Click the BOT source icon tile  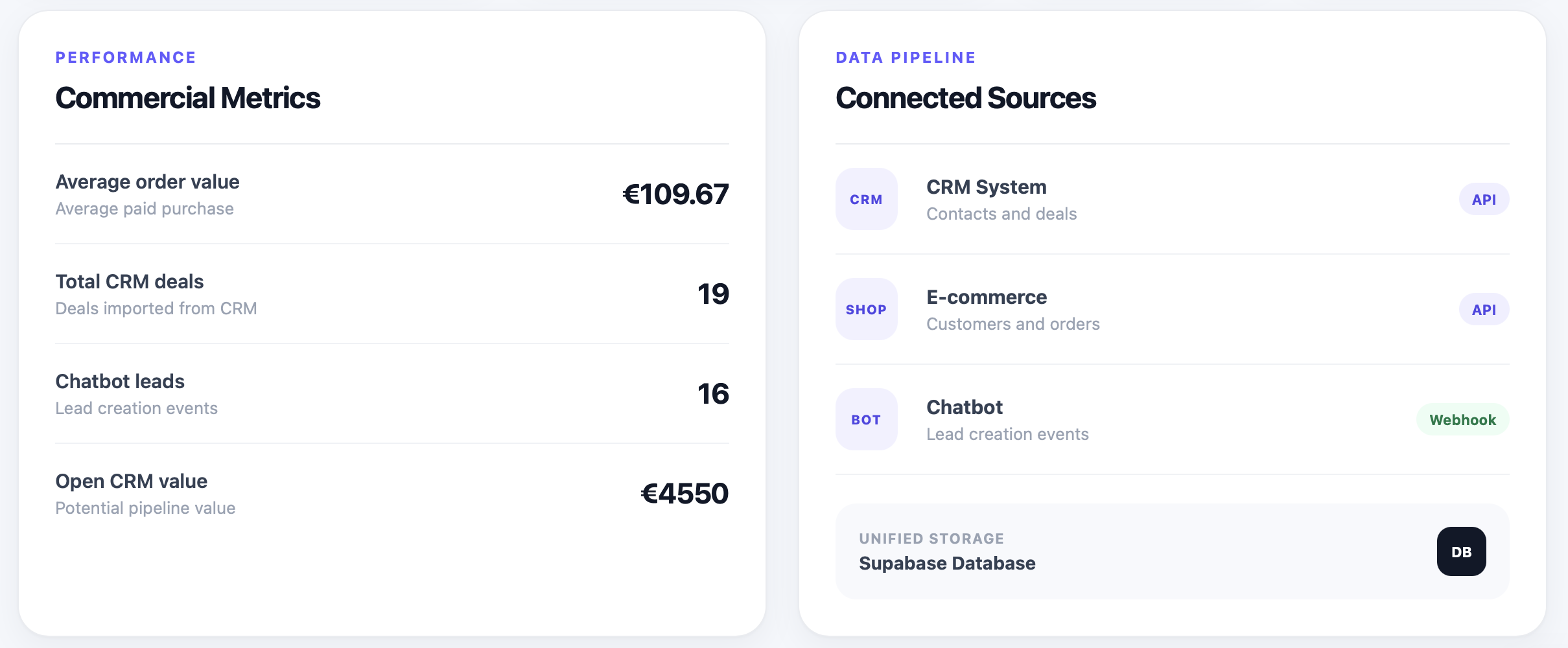tap(866, 419)
